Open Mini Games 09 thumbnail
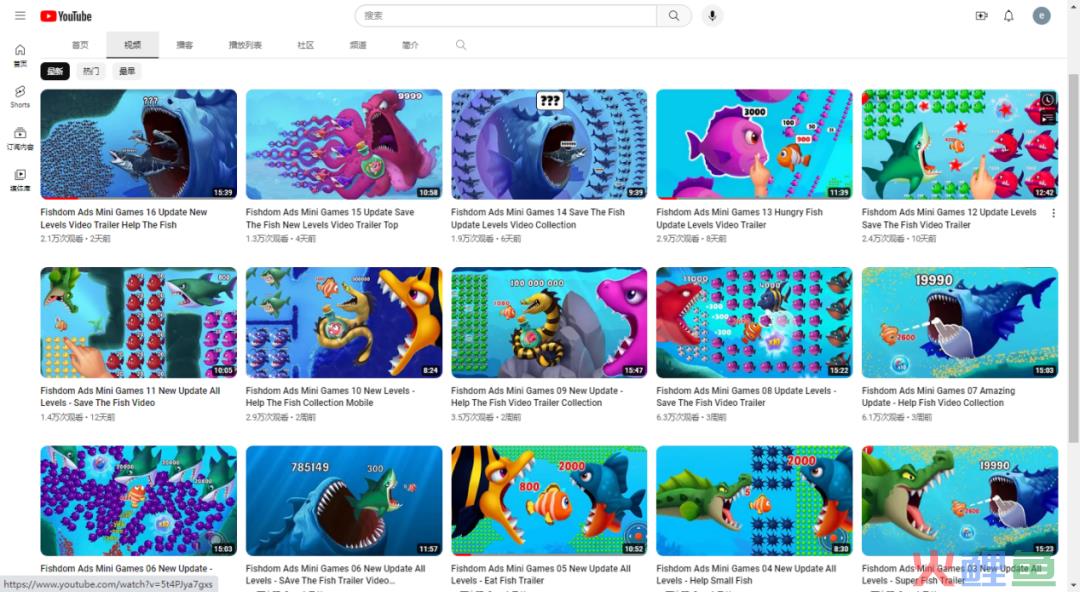This screenshot has width=1080, height=592. click(549, 323)
